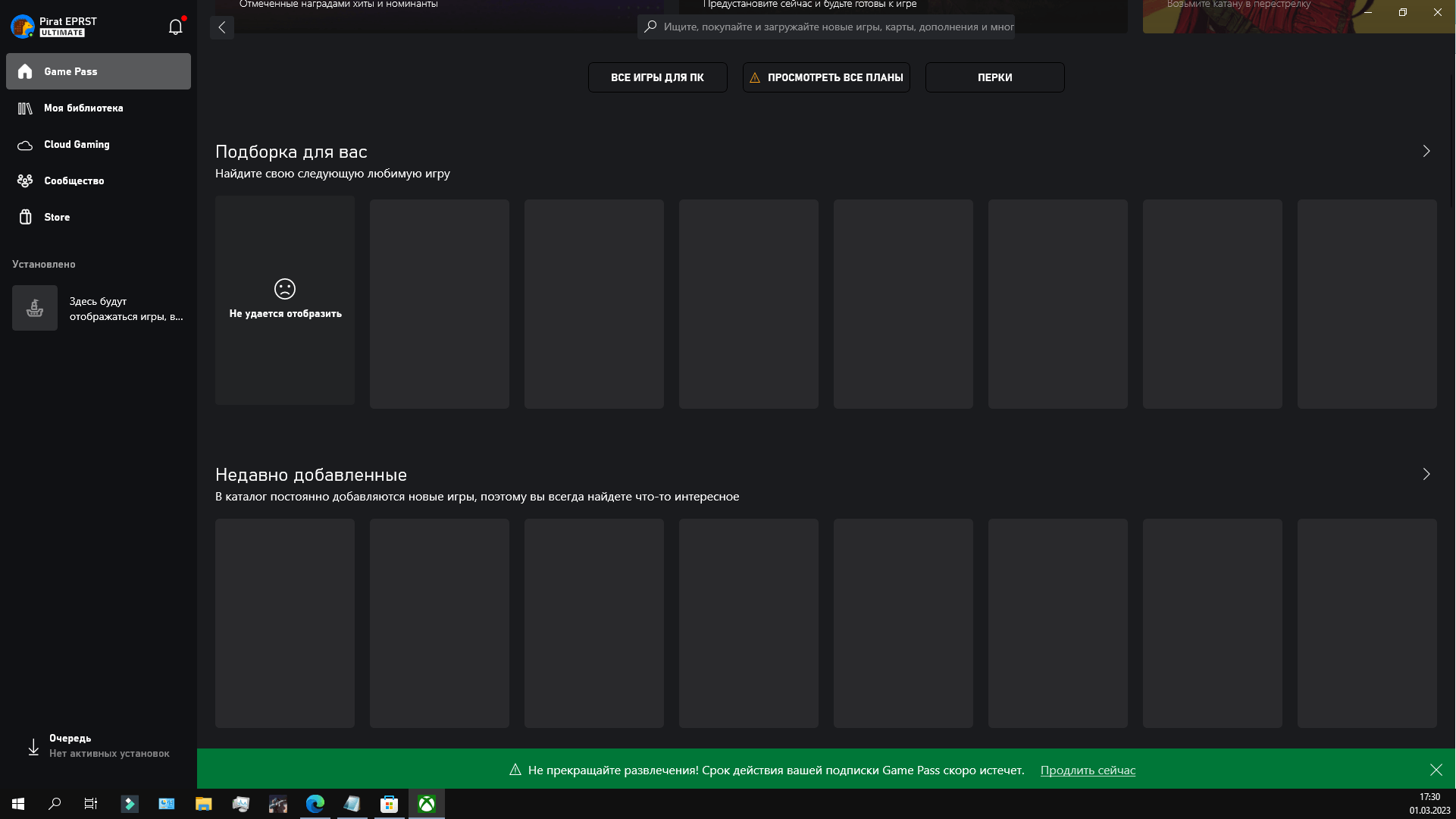Screen dimensions: 1456x819
Task: Click the library books icon
Action: click(25, 108)
